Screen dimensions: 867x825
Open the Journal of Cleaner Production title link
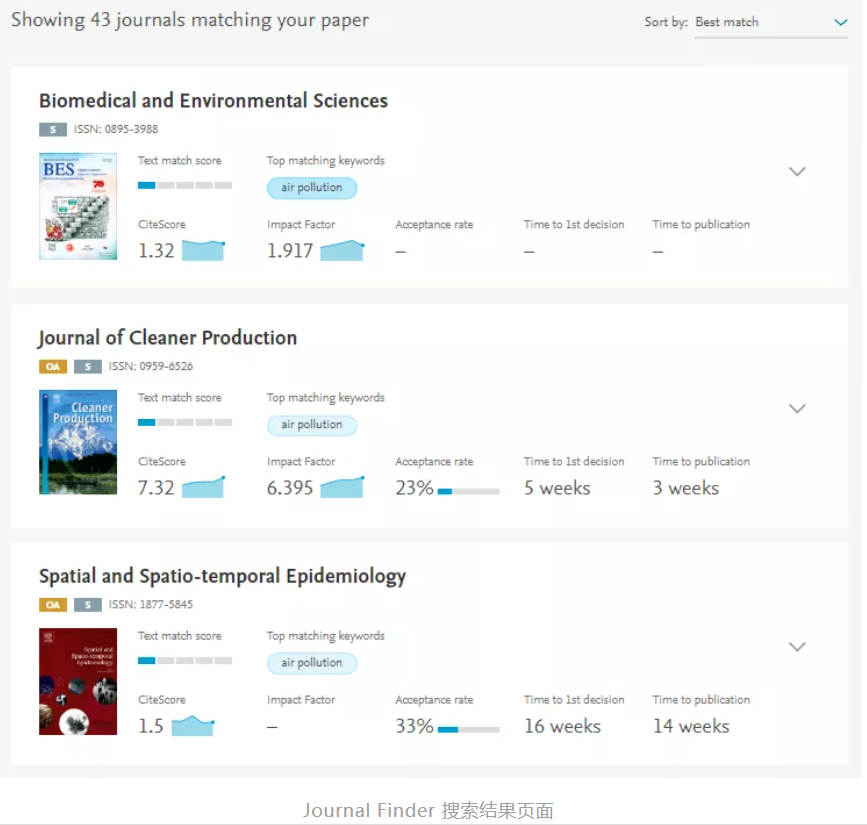pos(168,338)
